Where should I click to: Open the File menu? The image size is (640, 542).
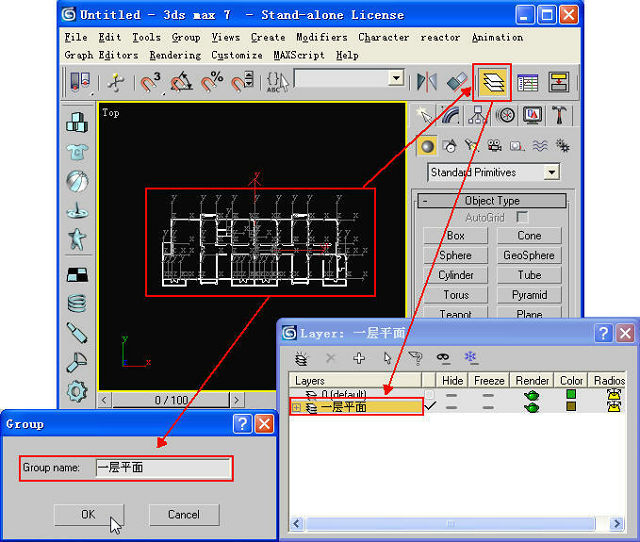(x=76, y=38)
